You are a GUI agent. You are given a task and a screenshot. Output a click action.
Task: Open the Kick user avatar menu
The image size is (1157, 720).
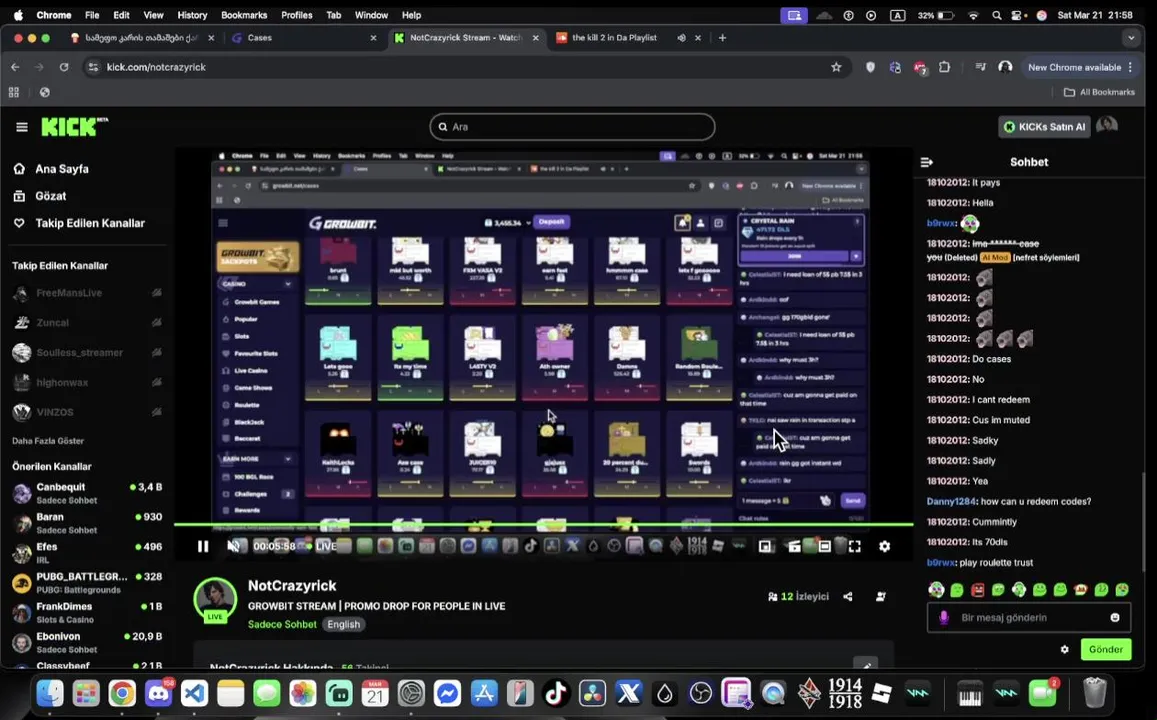pyautogui.click(x=1107, y=126)
